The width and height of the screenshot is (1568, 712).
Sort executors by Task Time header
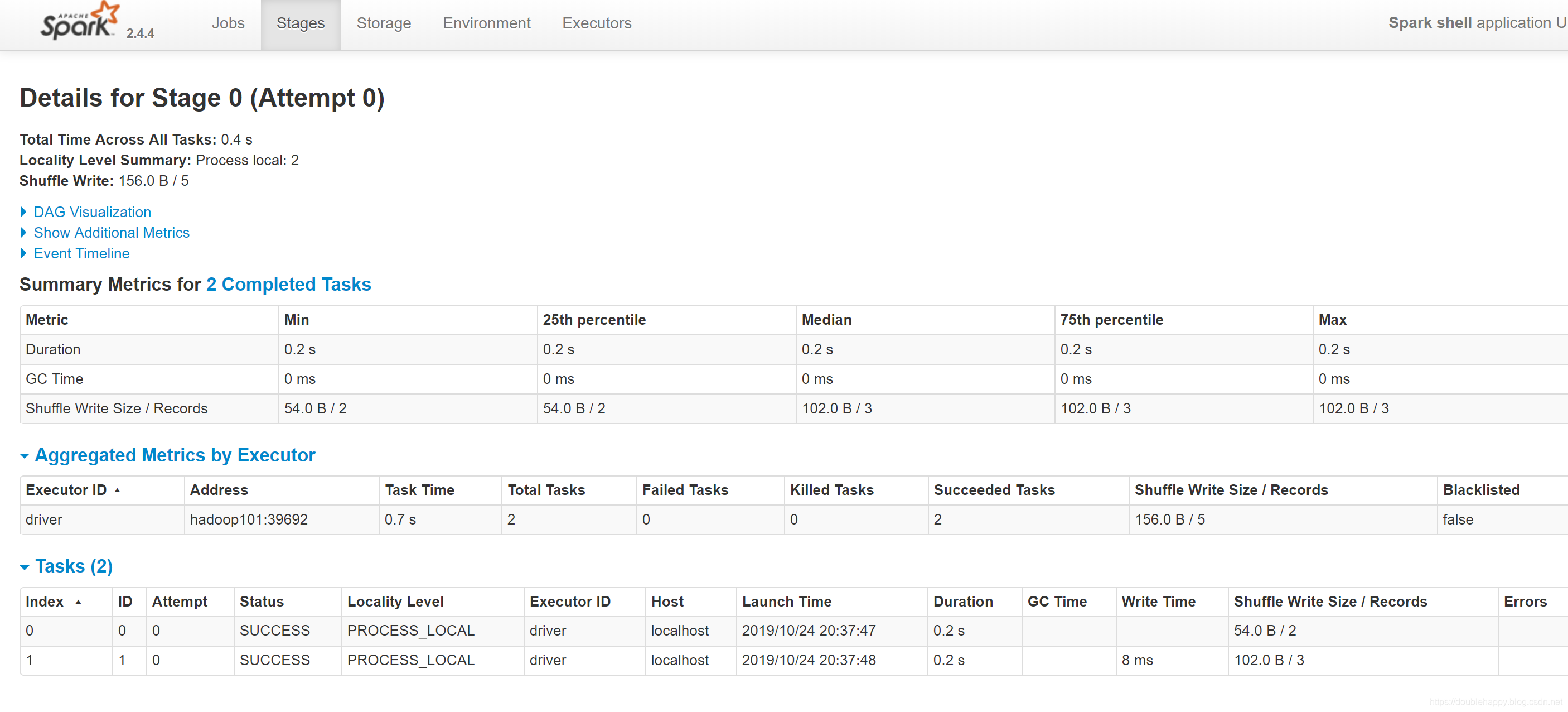coord(419,490)
